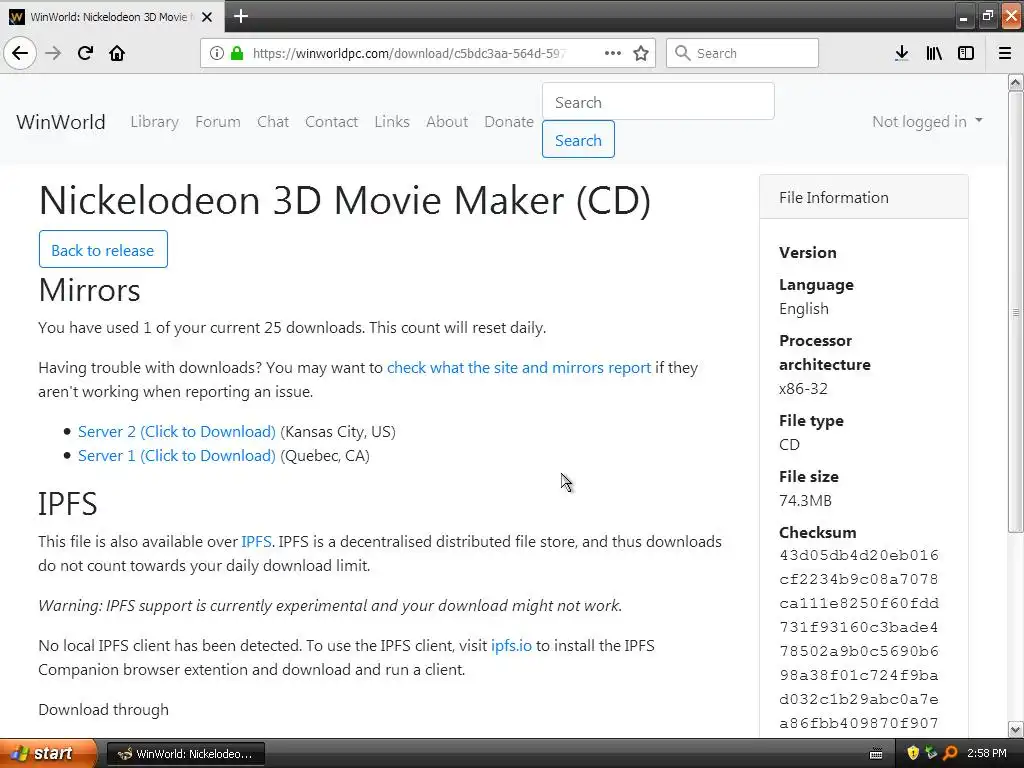Restore down the Firefox window
The width and height of the screenshot is (1024, 768).
[x=987, y=16]
